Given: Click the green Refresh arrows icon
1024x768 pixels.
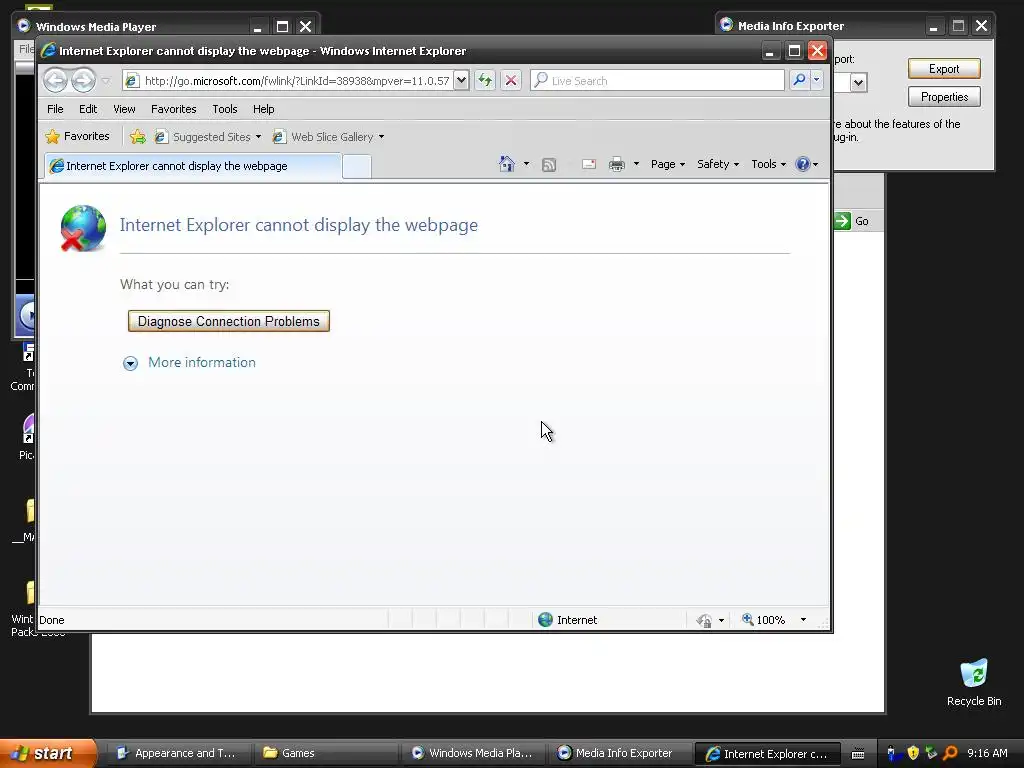Looking at the screenshot, I should coord(485,80).
